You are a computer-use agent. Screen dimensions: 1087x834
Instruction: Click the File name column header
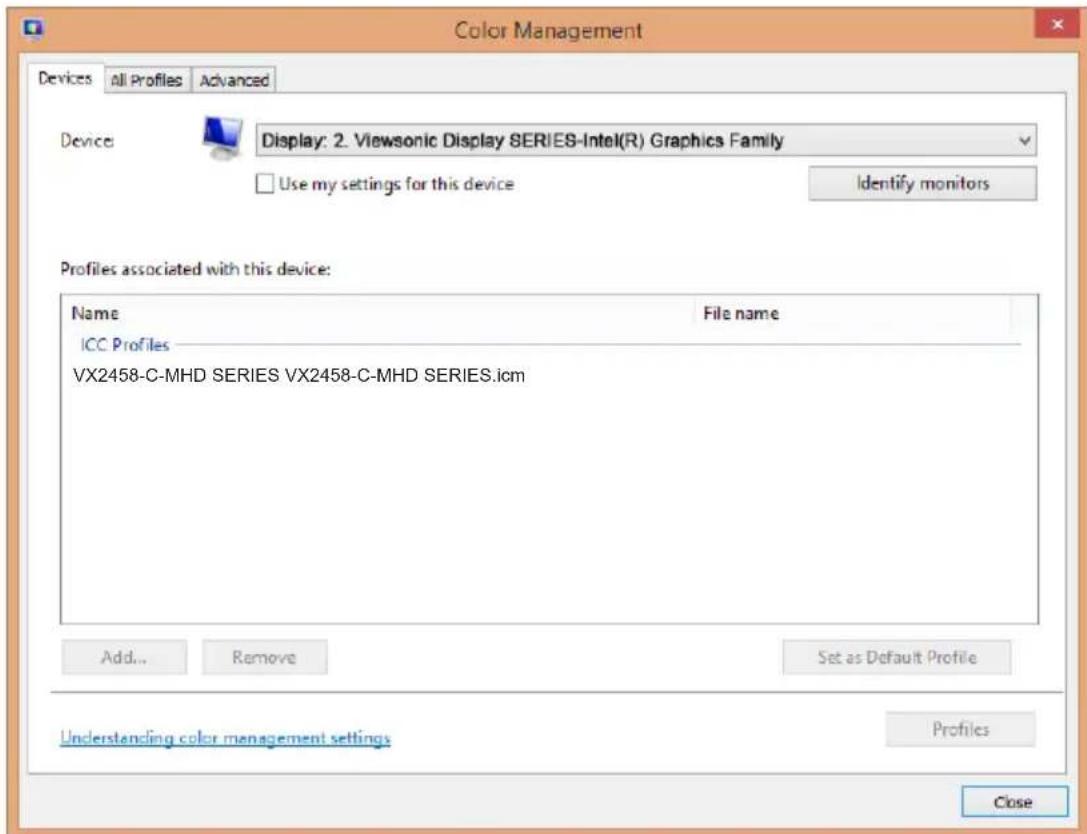tap(853, 313)
